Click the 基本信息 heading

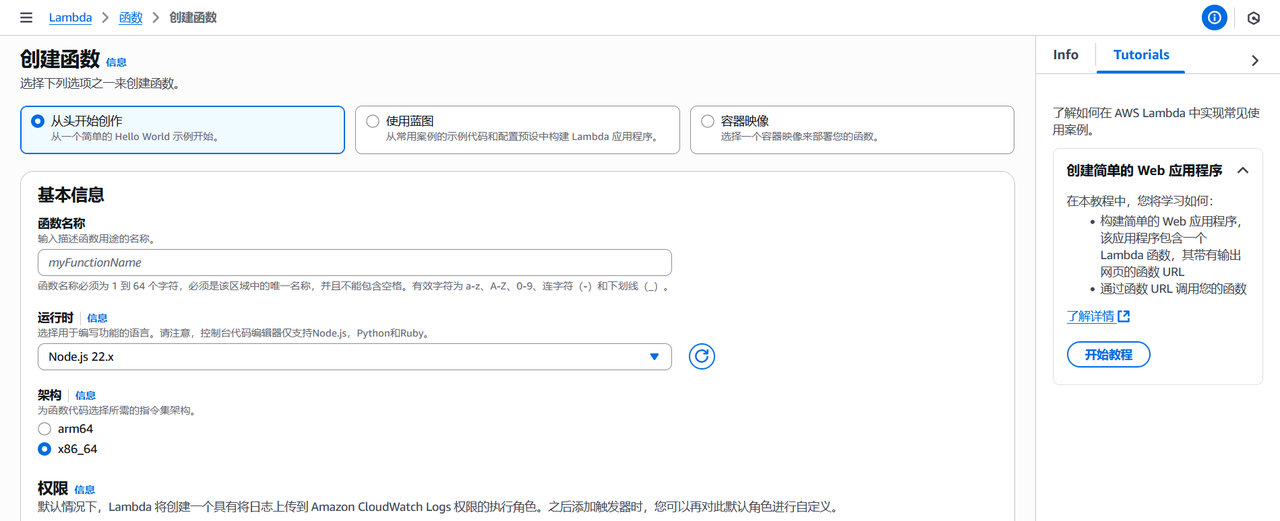coord(71,195)
